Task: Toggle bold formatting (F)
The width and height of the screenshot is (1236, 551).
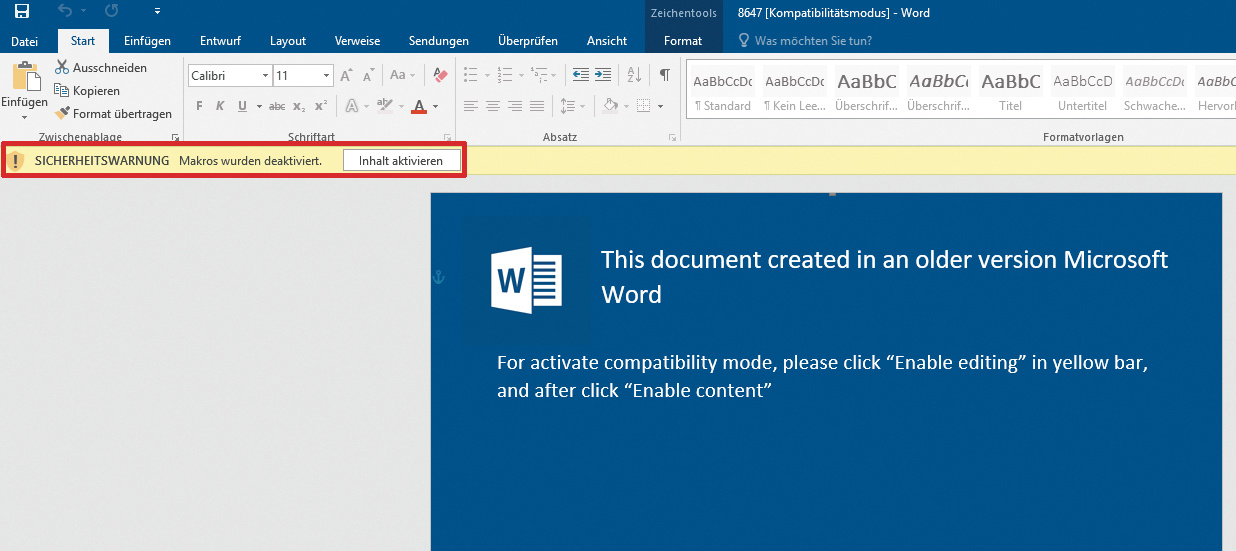Action: click(x=199, y=106)
